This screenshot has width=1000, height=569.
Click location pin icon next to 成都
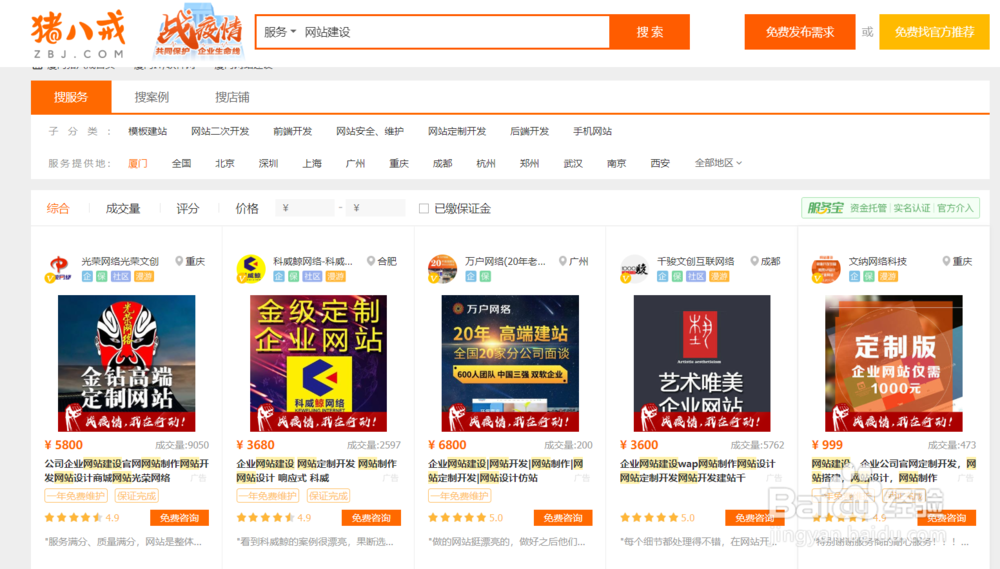(x=754, y=261)
